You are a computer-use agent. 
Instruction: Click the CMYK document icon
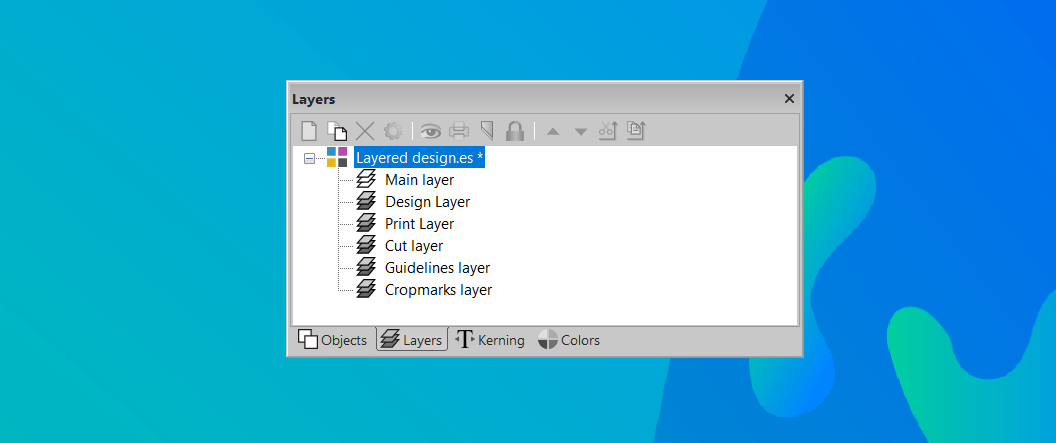pos(337,157)
